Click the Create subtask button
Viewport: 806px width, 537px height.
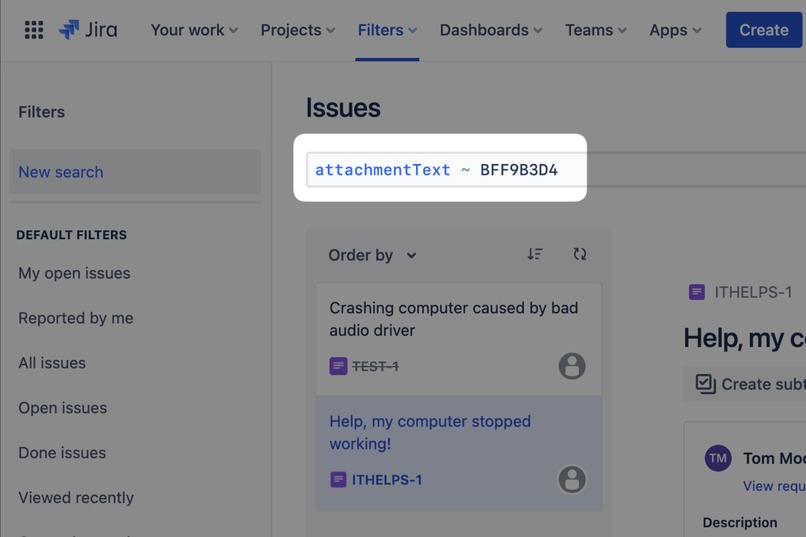click(745, 384)
